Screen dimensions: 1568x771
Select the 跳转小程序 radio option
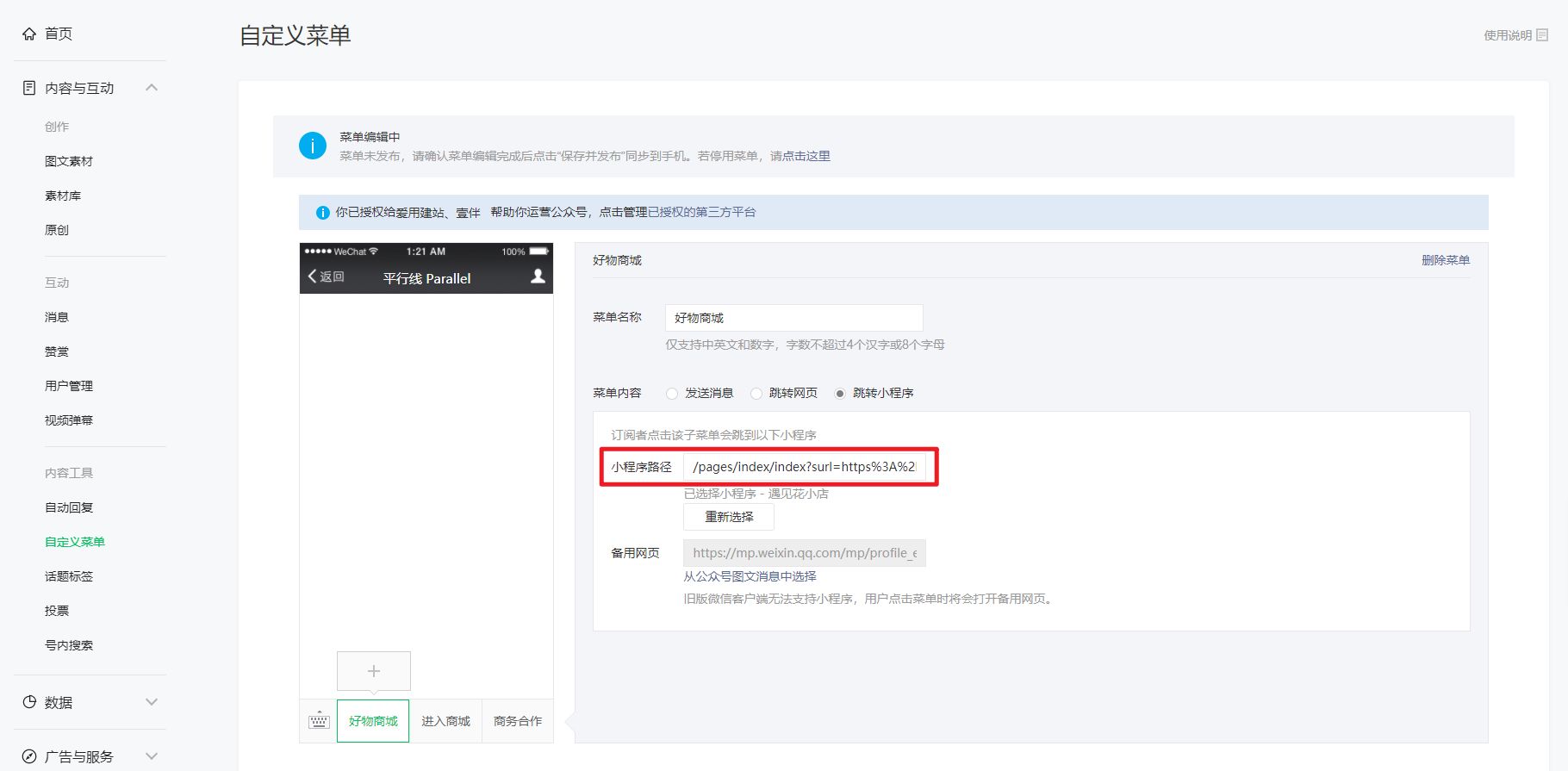pyautogui.click(x=840, y=394)
